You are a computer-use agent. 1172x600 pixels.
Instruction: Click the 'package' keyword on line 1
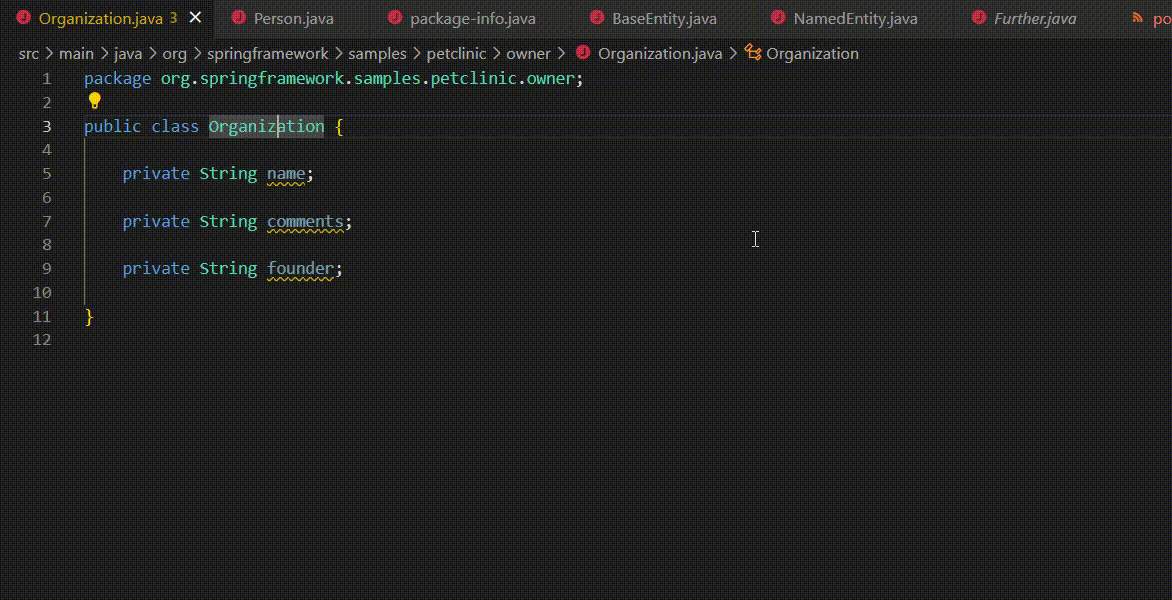[x=117, y=79]
